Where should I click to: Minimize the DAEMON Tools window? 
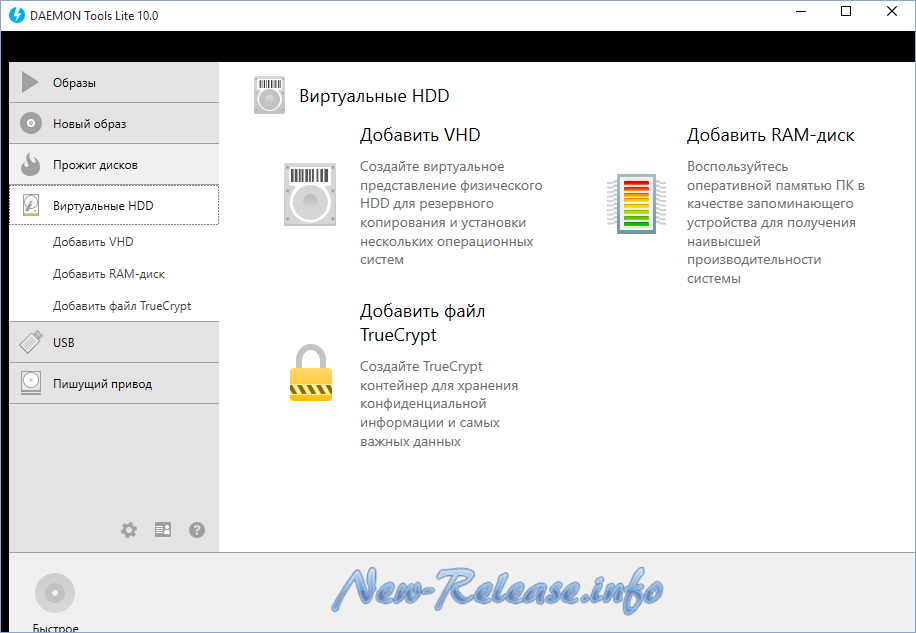point(801,12)
